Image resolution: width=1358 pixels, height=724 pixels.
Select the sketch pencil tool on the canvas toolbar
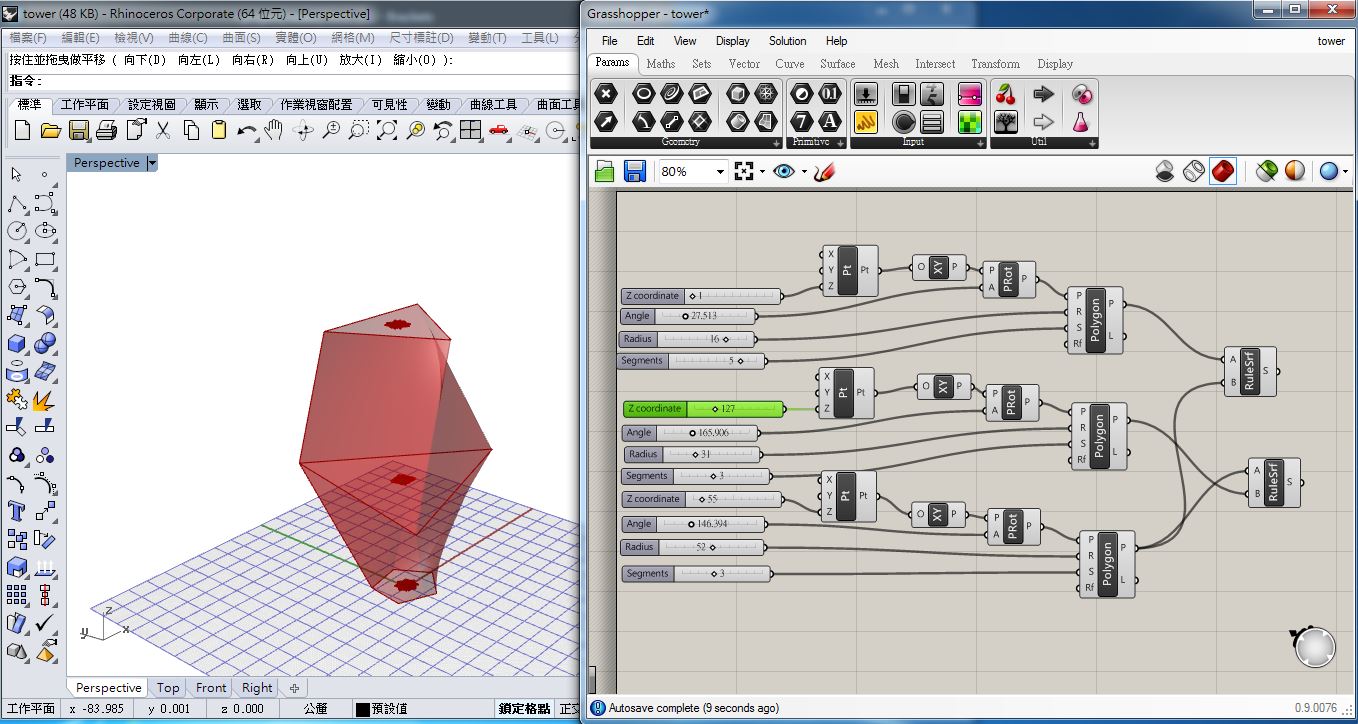(822, 171)
